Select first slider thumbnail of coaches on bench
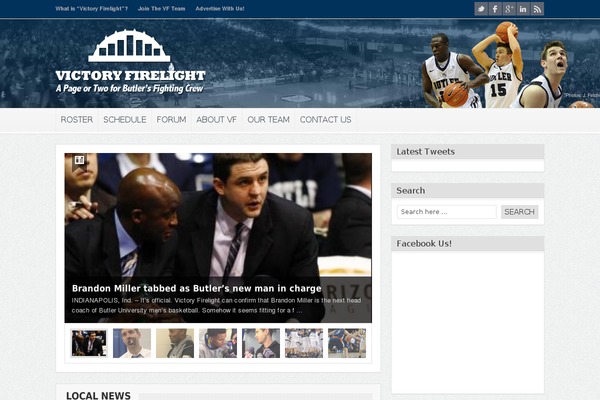 pyautogui.click(x=89, y=343)
